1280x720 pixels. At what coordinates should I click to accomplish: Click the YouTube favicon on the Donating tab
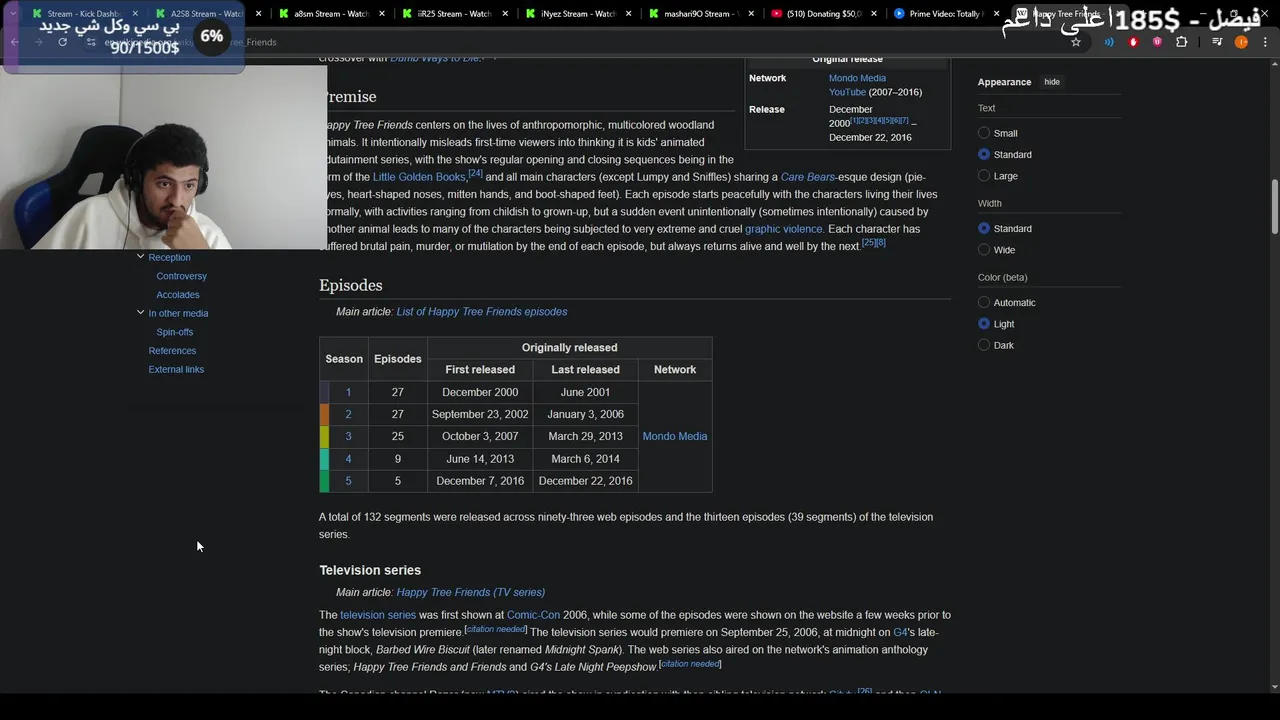click(x=778, y=14)
